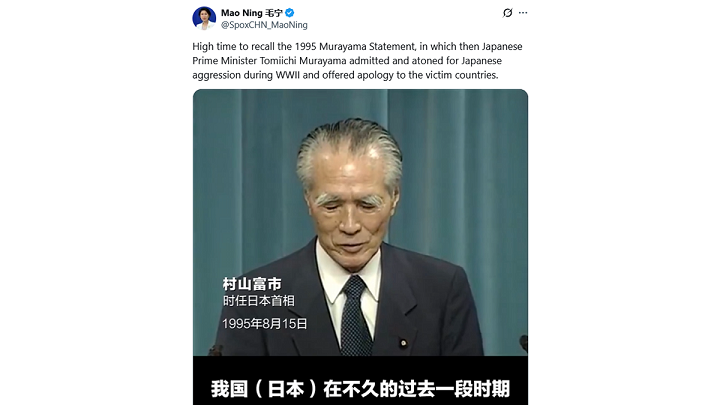
Task: Click the 村山富市 name caption in video
Action: 252,284
